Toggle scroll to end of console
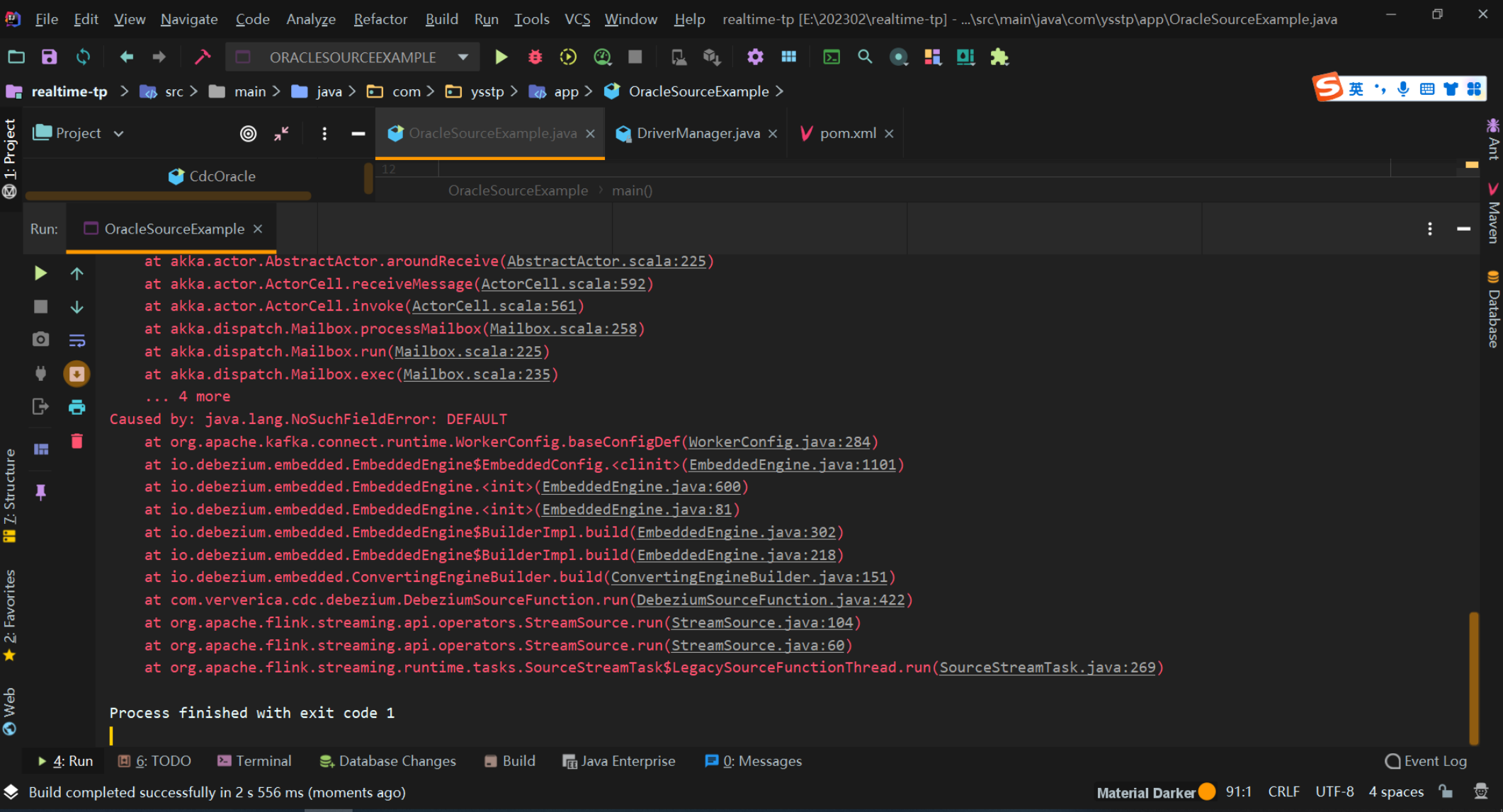This screenshot has width=1503, height=812. point(77,374)
